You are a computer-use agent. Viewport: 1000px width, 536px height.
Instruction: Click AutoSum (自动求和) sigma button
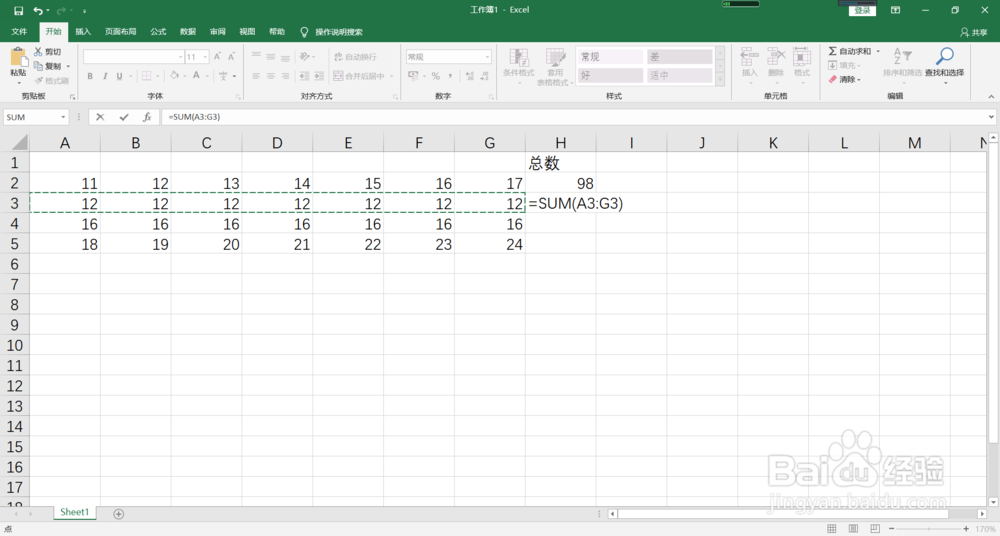[849, 51]
